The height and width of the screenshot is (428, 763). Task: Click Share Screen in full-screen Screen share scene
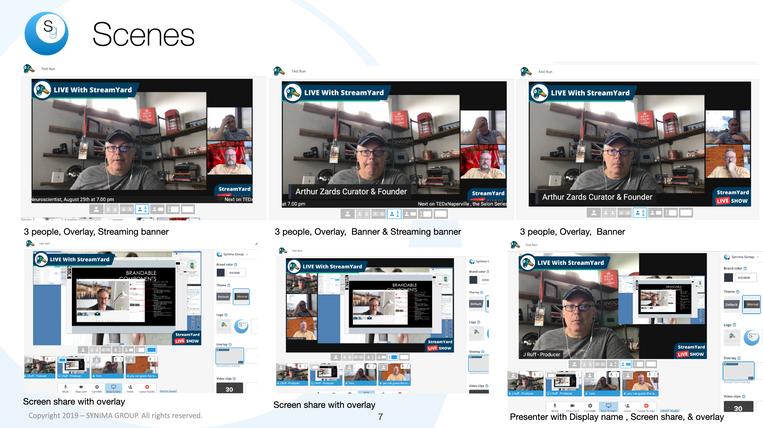click(113, 389)
